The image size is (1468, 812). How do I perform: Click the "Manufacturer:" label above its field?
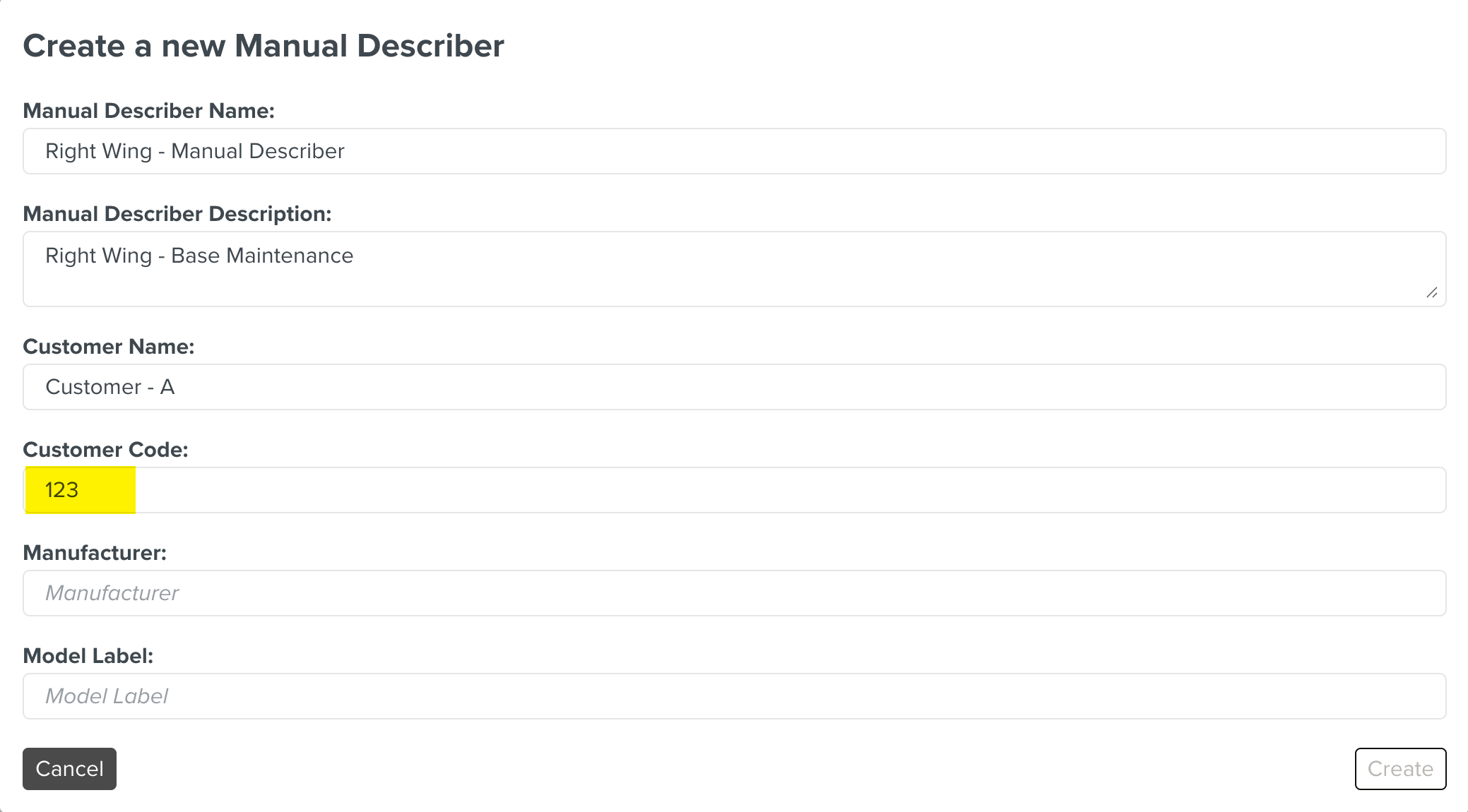pyautogui.click(x=95, y=553)
